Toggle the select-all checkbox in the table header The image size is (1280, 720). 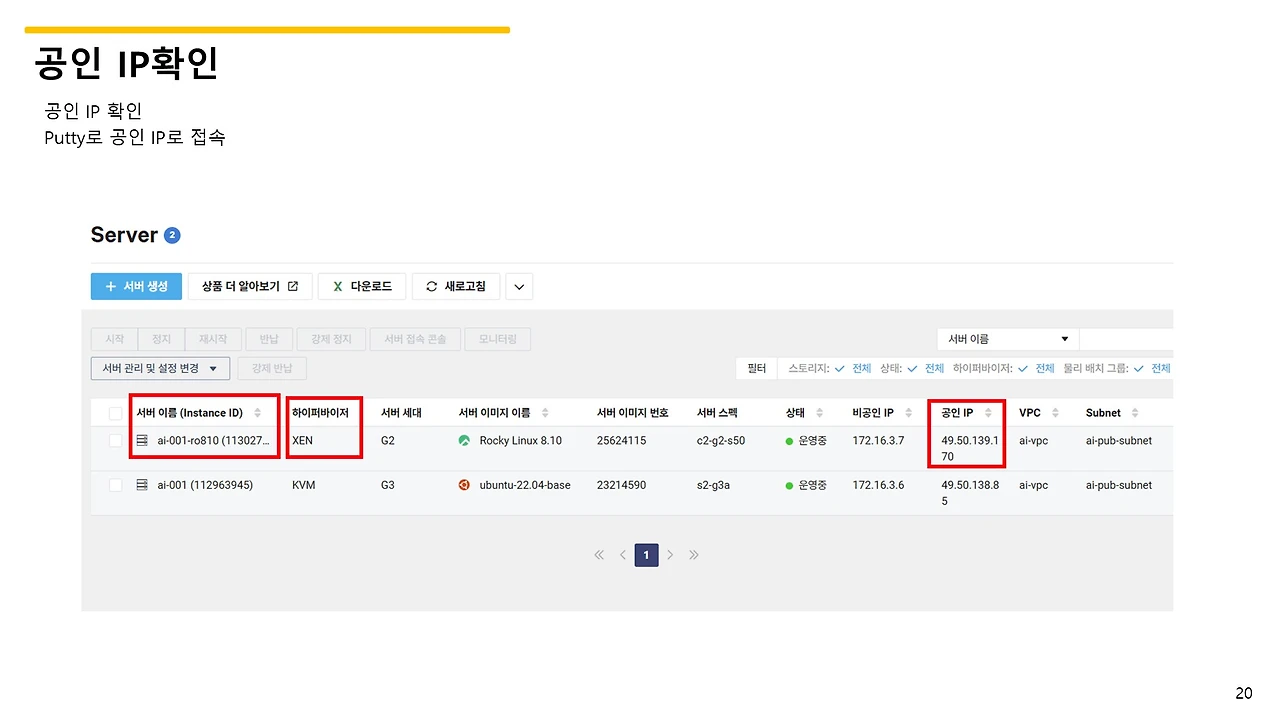click(x=115, y=413)
